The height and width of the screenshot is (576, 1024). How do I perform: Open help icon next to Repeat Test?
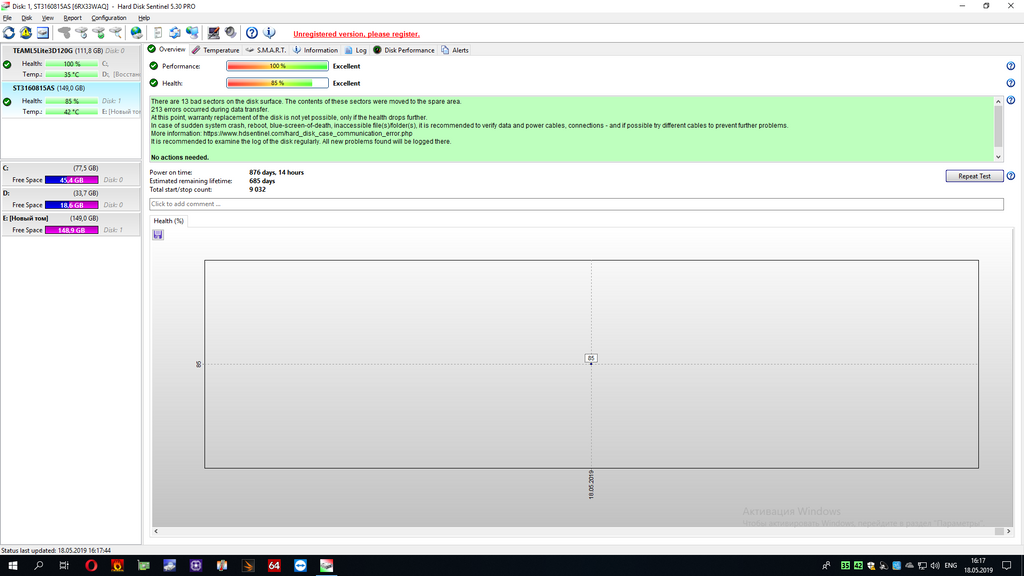1010,176
